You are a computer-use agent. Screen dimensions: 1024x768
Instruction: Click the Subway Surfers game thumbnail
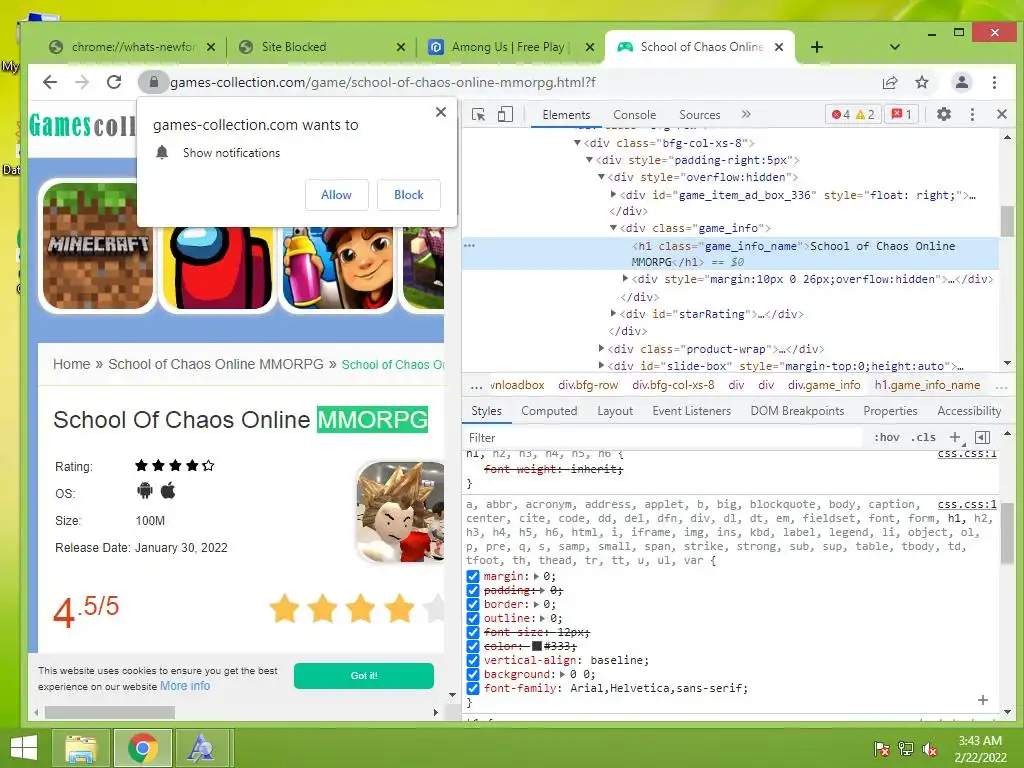tap(338, 268)
